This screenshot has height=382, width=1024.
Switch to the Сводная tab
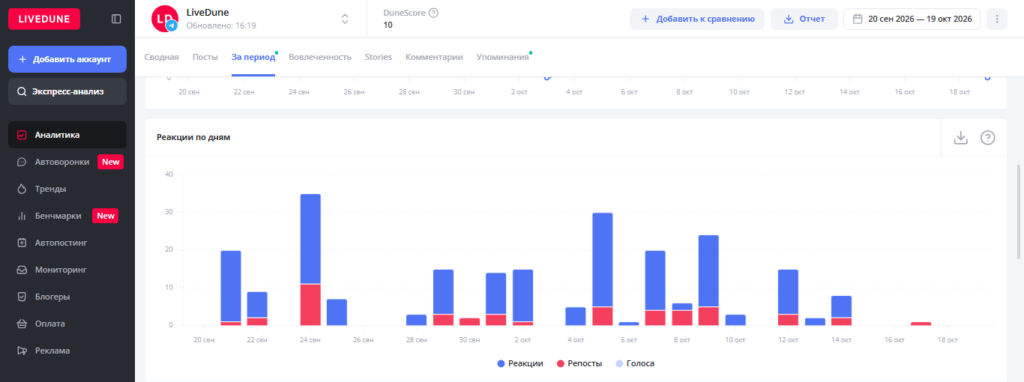pyautogui.click(x=161, y=57)
